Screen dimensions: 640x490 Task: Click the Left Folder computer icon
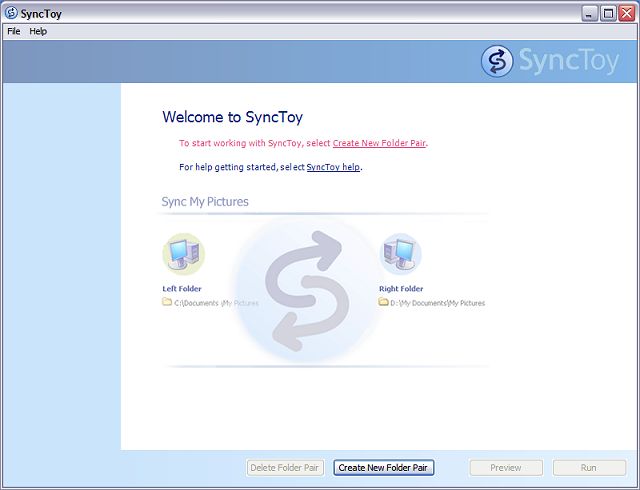click(183, 254)
